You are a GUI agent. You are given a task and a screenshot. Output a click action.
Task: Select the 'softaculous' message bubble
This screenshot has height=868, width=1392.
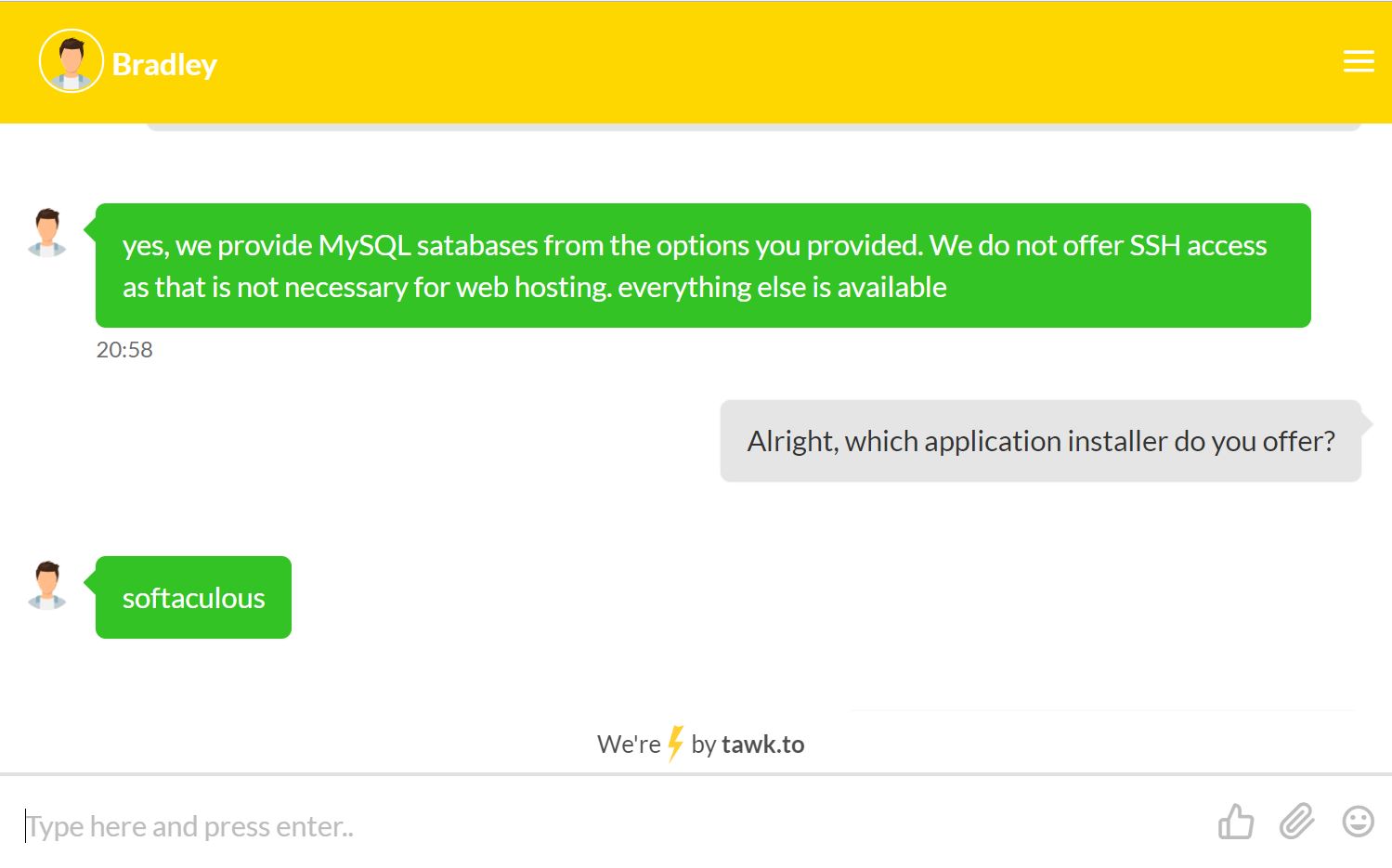193,597
